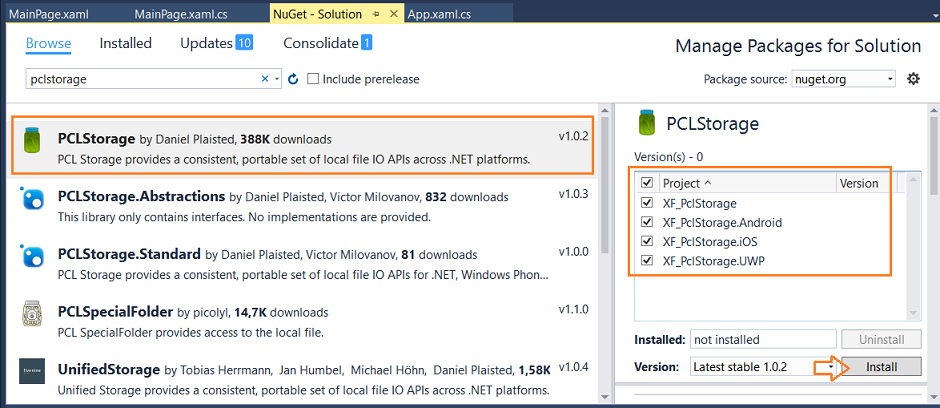Uncheck the XF_PclStorage project checkbox
Image resolution: width=940 pixels, height=408 pixels.
click(647, 203)
